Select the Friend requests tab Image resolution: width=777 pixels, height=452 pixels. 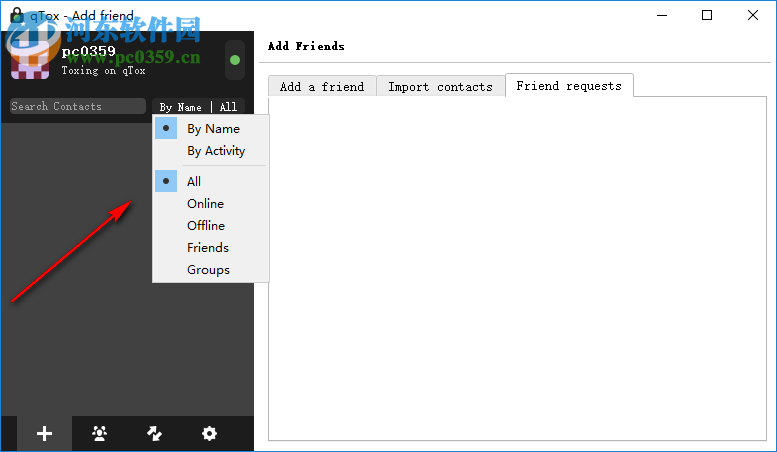[569, 85]
